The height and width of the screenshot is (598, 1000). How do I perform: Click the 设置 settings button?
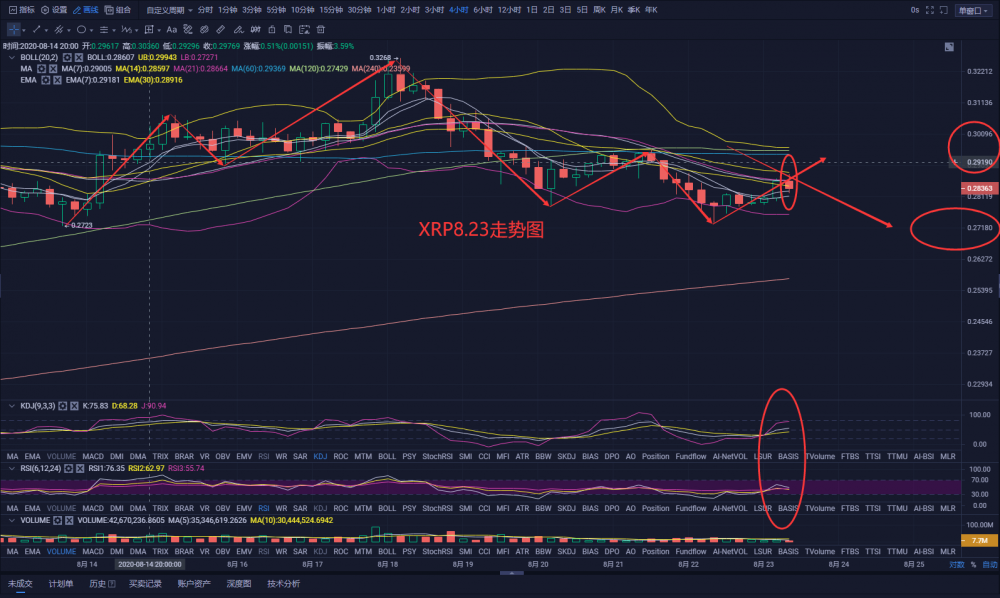[54, 10]
